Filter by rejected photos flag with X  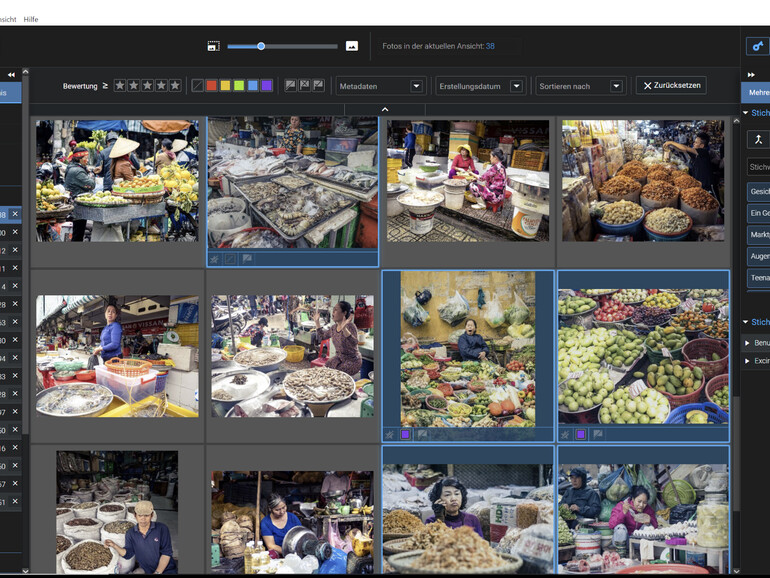[304, 85]
